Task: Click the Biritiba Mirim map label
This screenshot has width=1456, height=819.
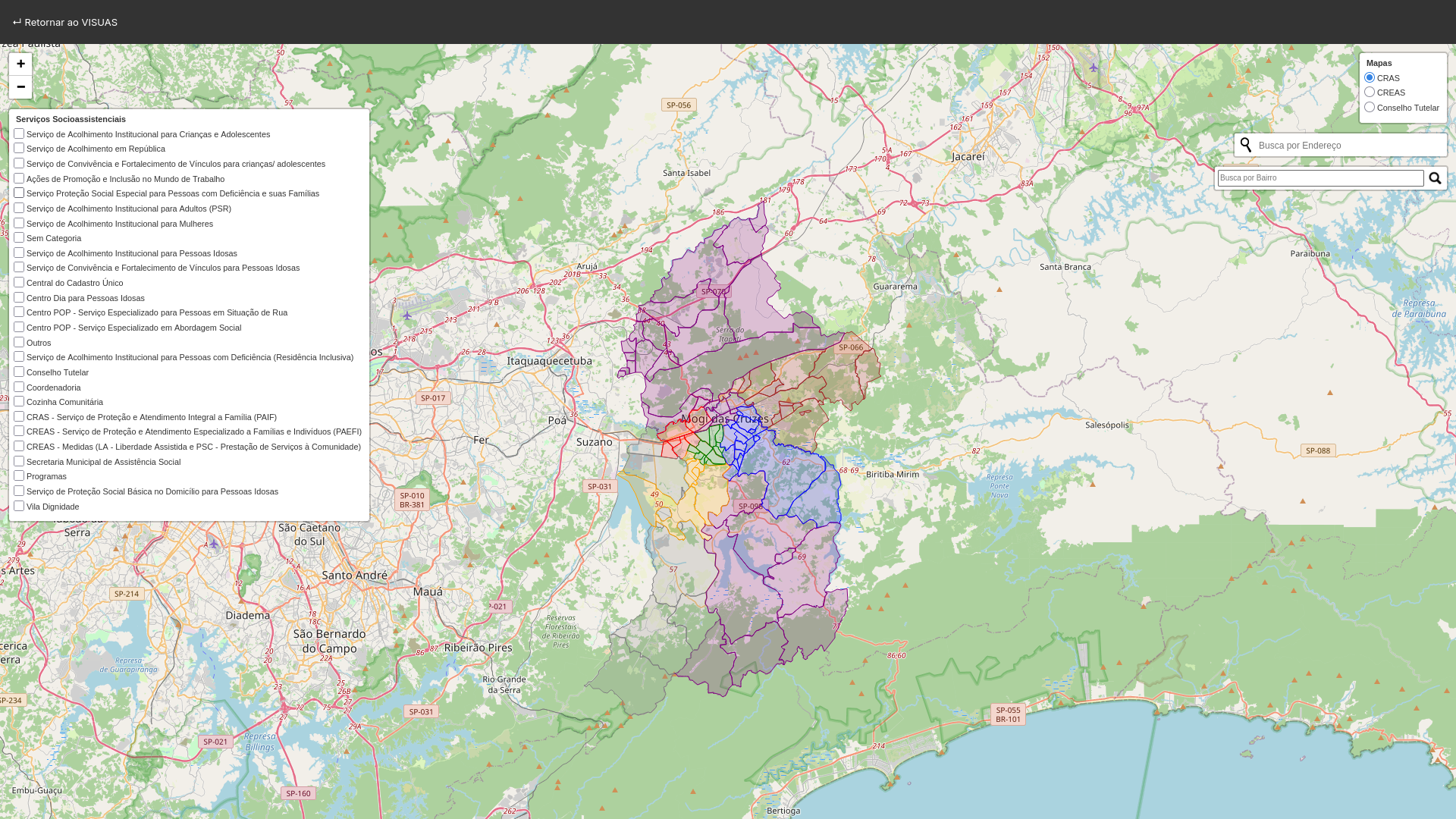Action: [893, 475]
